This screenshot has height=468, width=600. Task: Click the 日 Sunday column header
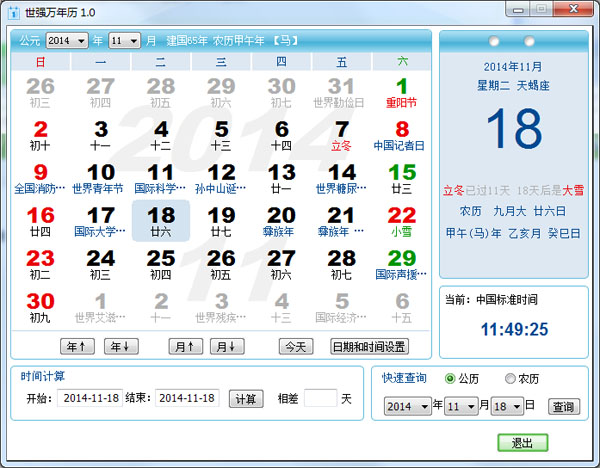point(41,62)
